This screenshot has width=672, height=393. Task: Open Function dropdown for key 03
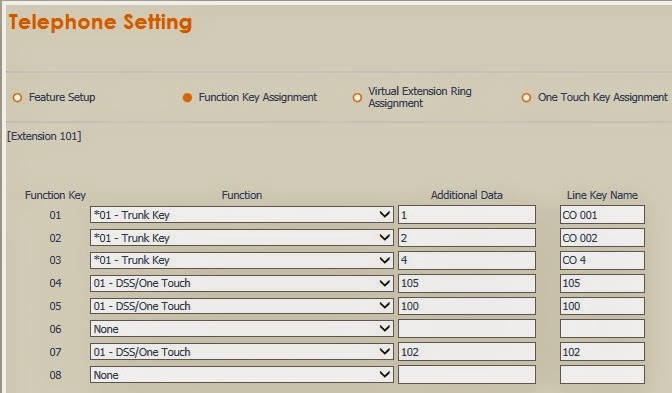coord(242,260)
